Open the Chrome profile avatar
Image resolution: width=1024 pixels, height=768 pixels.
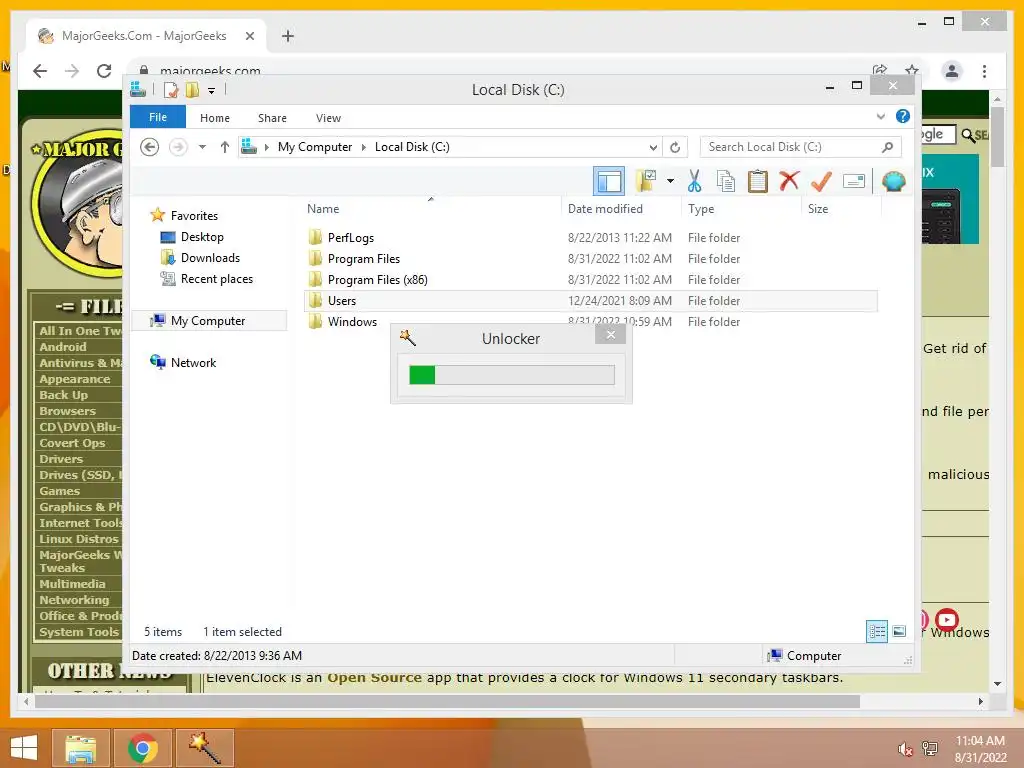(x=952, y=71)
